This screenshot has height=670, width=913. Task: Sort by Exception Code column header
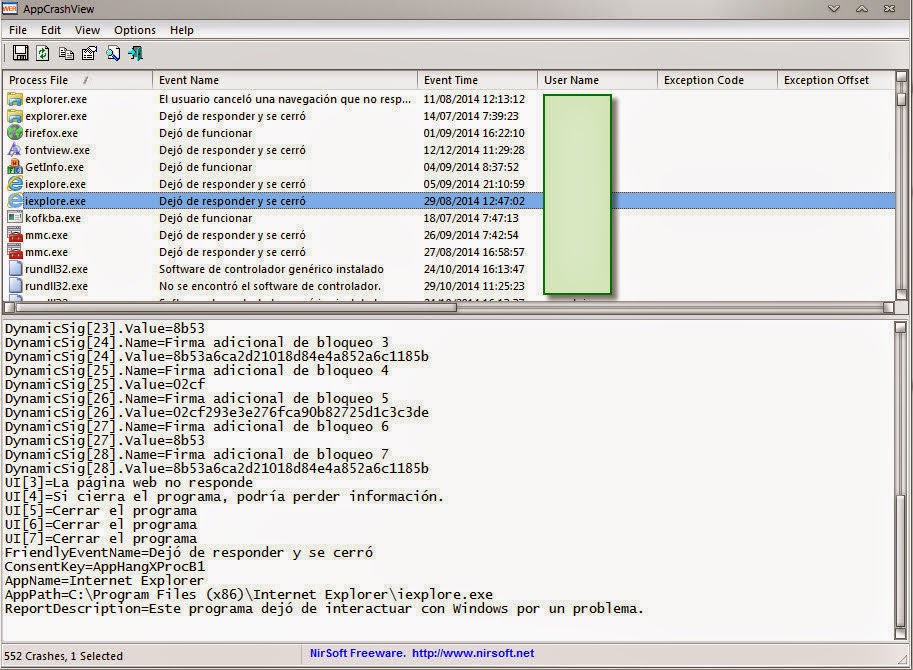pyautogui.click(x=717, y=80)
